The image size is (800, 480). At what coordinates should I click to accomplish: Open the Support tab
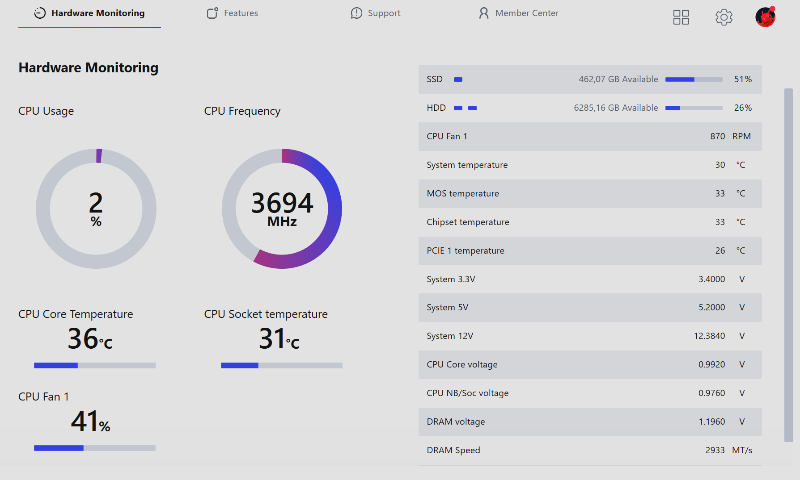[384, 14]
